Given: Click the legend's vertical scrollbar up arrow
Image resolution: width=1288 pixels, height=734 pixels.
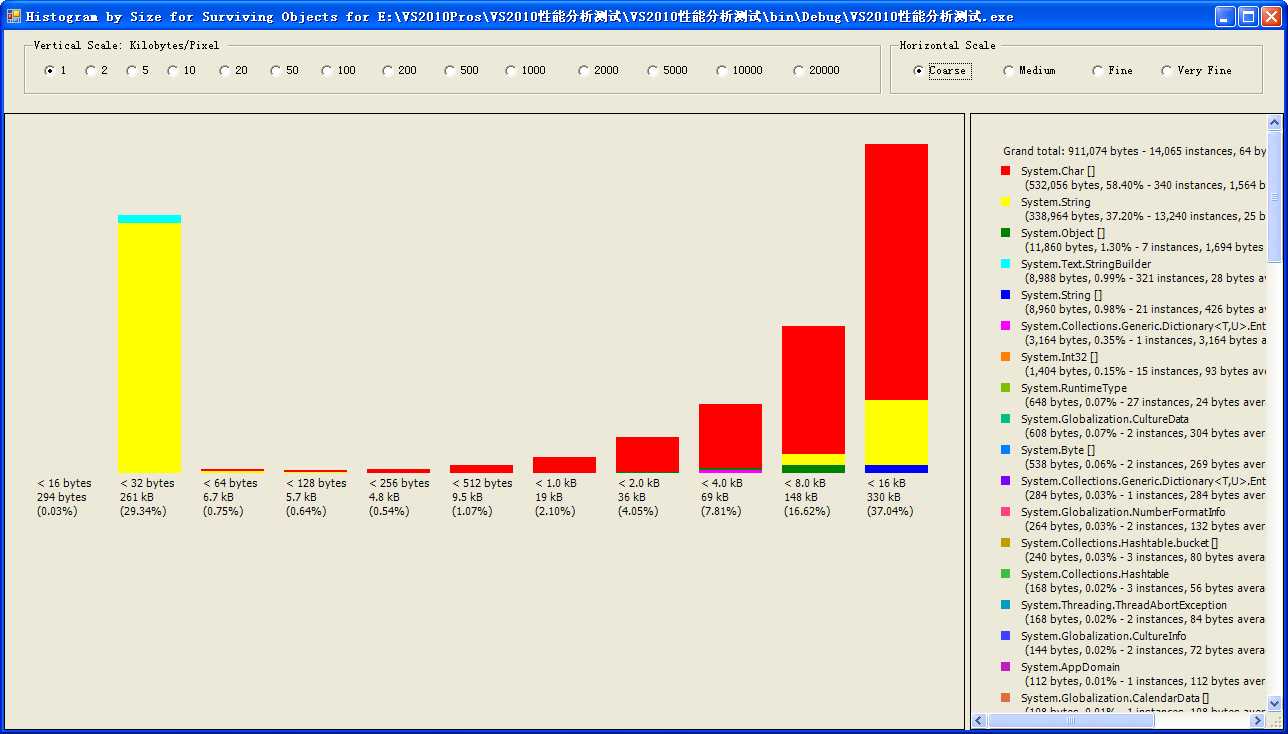Looking at the screenshot, I should pyautogui.click(x=1274, y=123).
